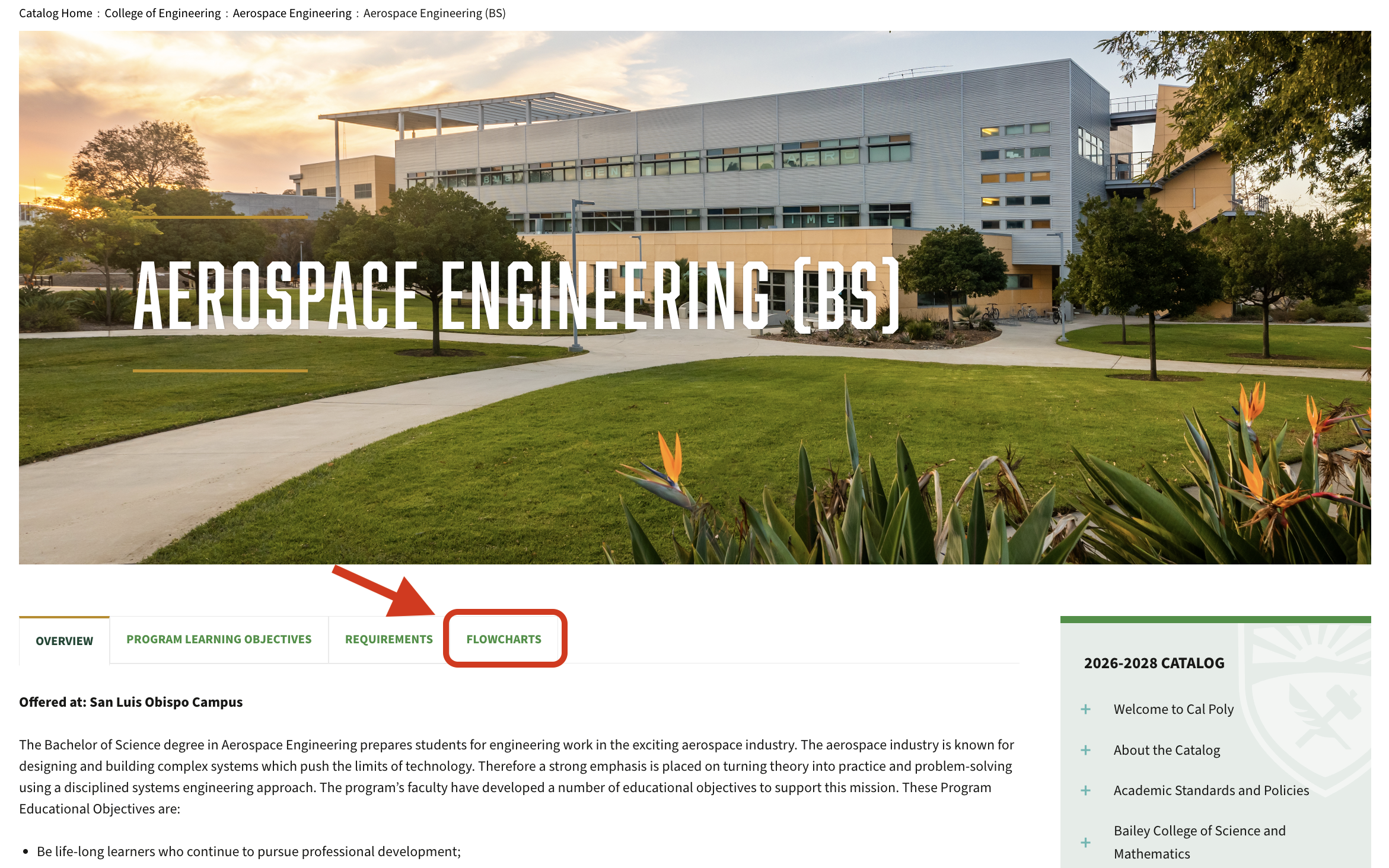Go to Catalog Home breadcrumb
Screen dimensions: 1389x868
[56, 13]
